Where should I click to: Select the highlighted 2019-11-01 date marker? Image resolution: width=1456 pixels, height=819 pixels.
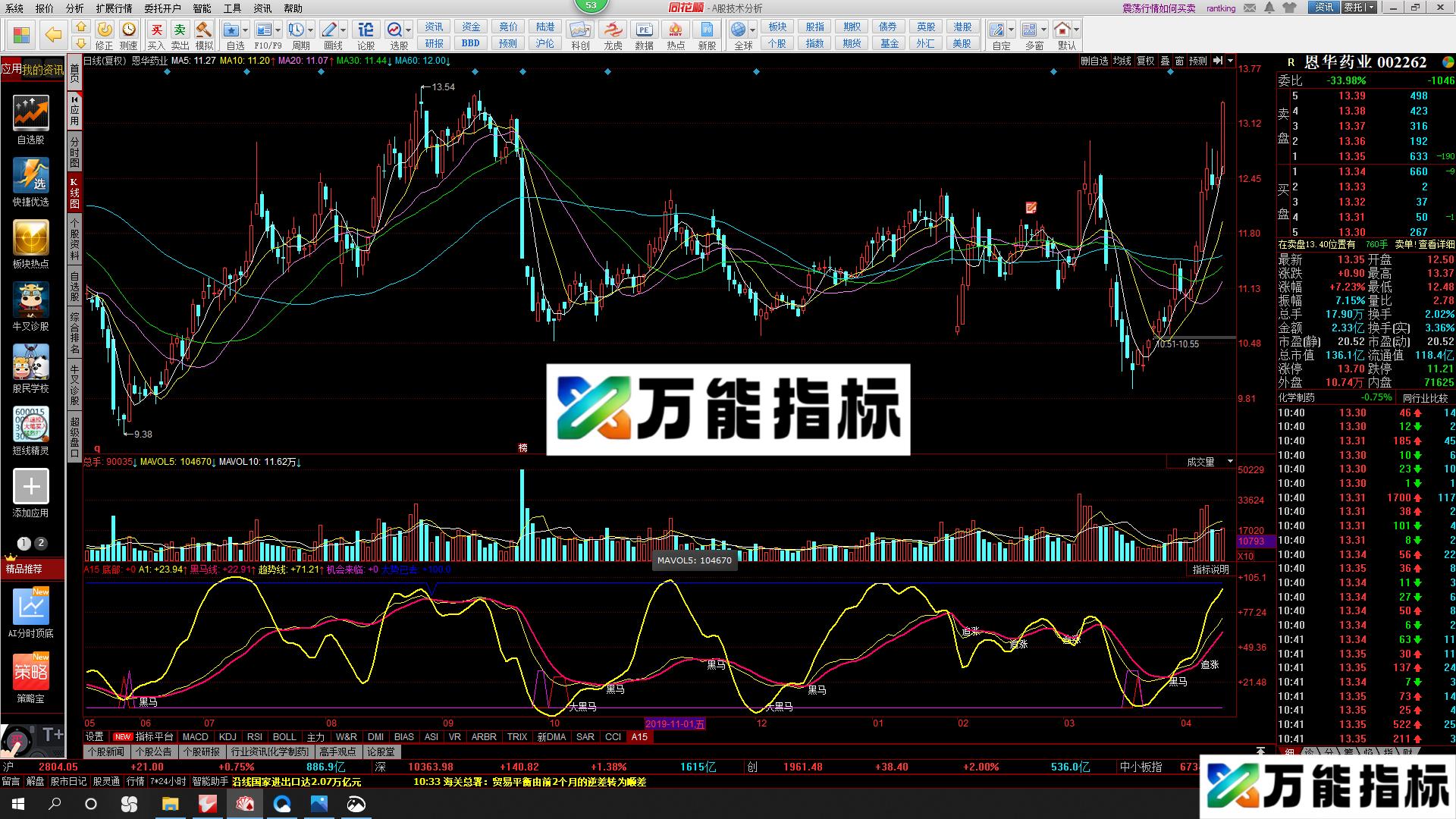coord(673,724)
